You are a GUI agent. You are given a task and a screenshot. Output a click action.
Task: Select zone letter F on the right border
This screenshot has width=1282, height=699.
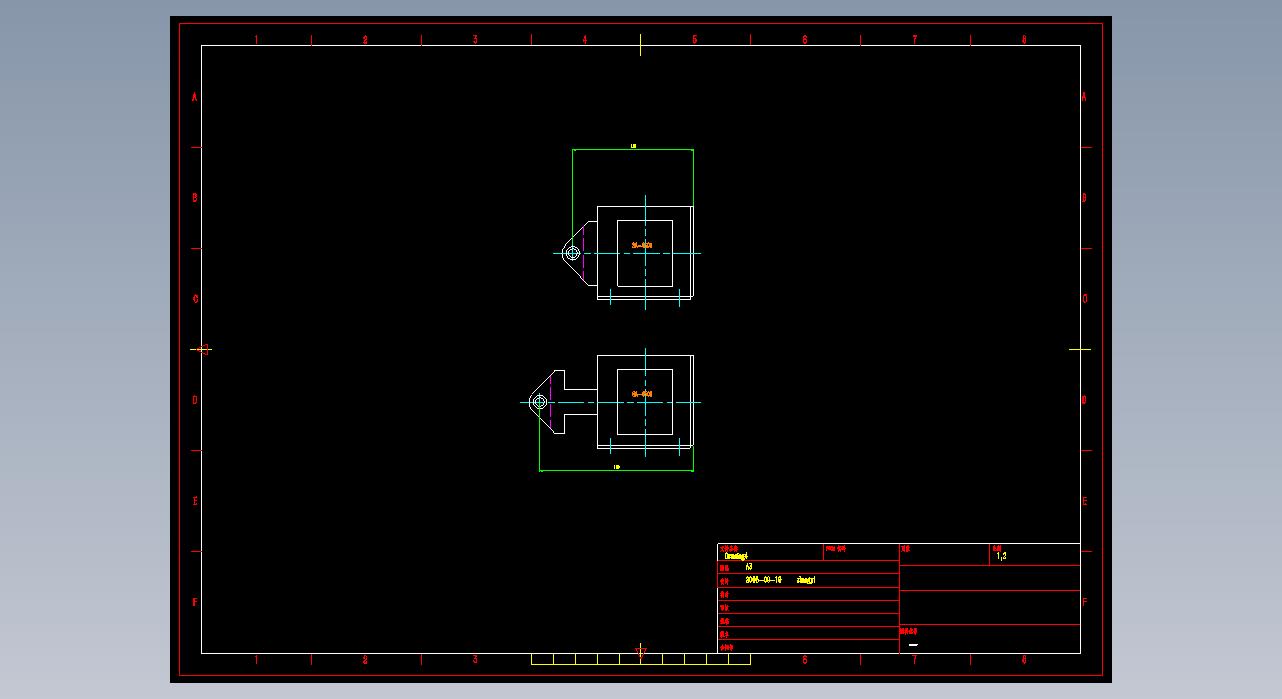coord(1084,602)
